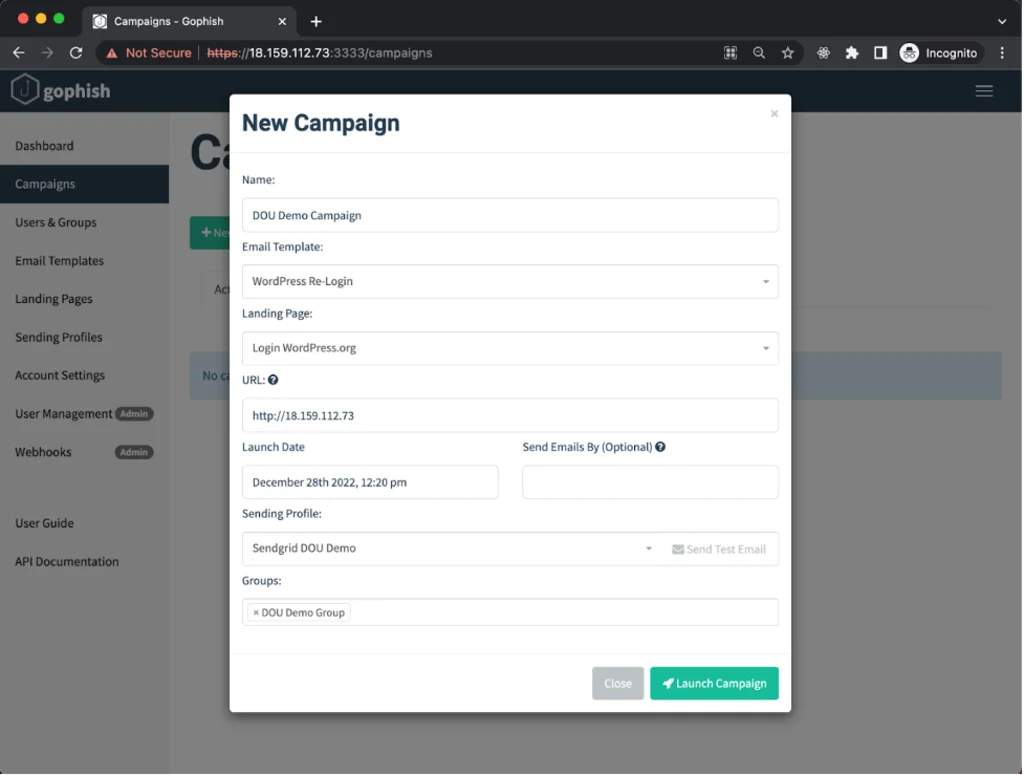Open Sending Profiles in the sidebar
This screenshot has width=1024, height=775.
pos(59,337)
